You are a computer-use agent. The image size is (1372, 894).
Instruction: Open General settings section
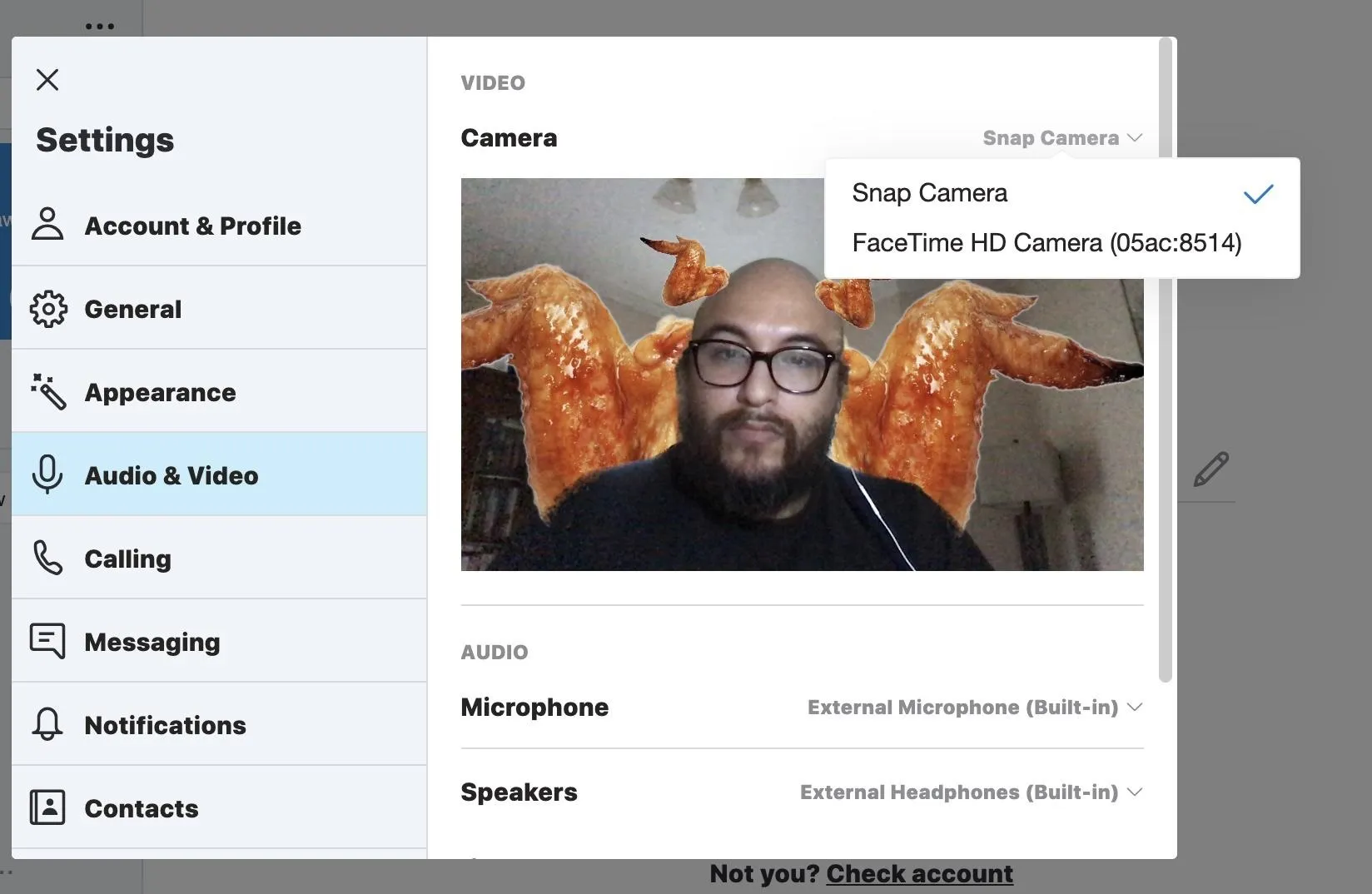coord(219,308)
